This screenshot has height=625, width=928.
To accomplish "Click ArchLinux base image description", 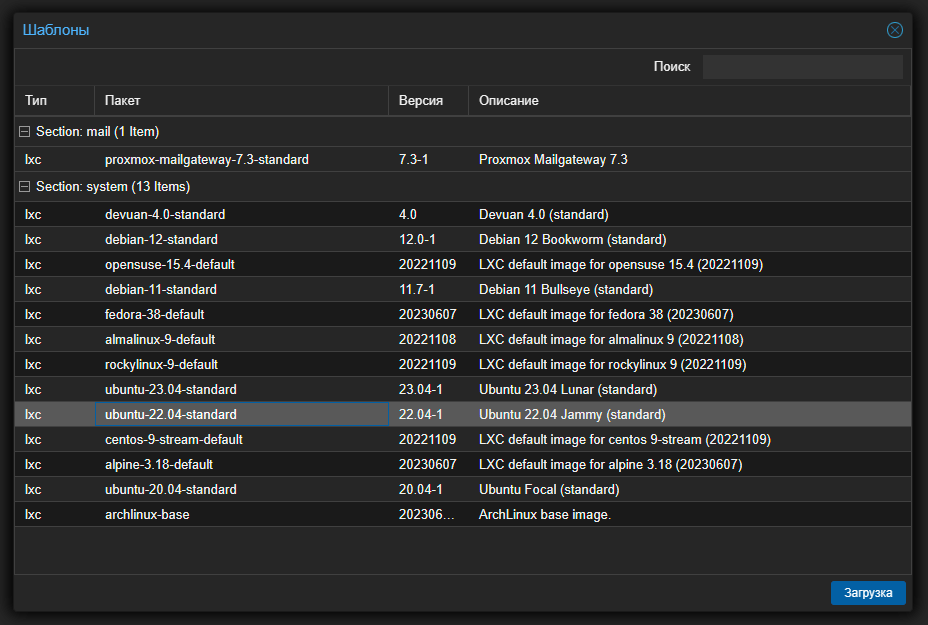I will (x=544, y=514).
